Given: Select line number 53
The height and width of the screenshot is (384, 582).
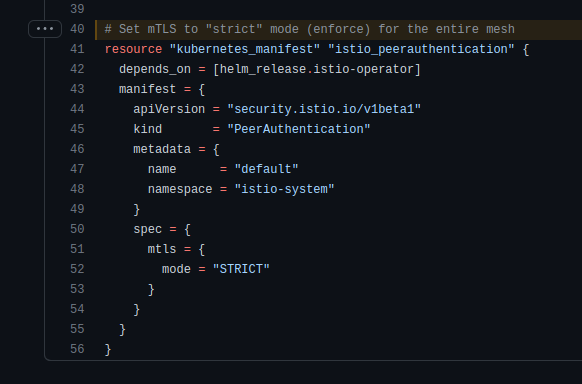Looking at the screenshot, I should (x=77, y=289).
